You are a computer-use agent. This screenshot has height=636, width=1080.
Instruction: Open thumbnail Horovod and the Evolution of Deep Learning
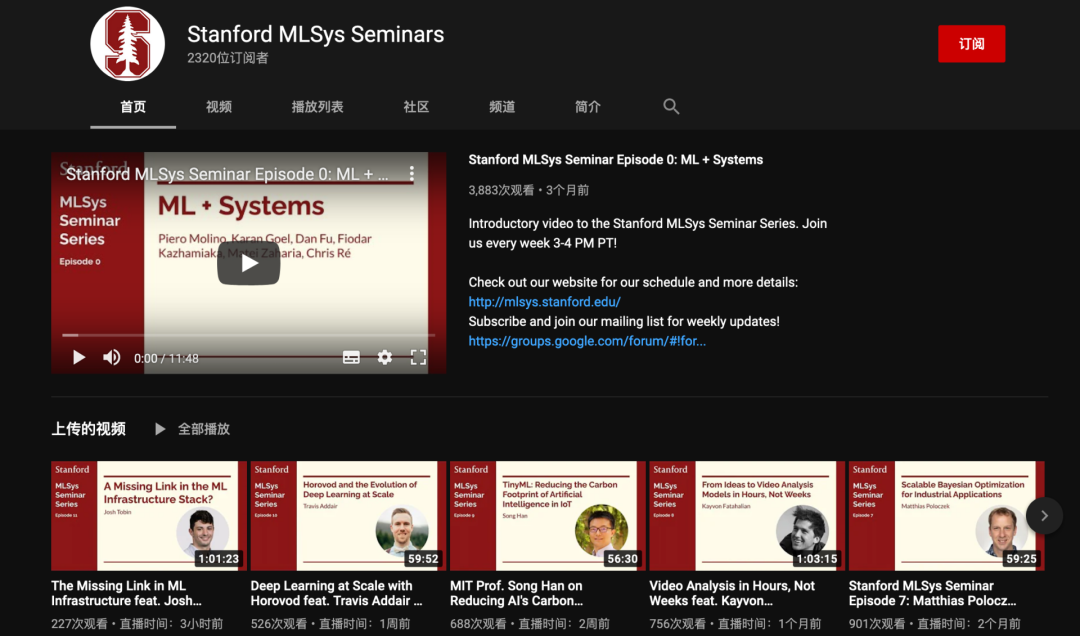coord(348,515)
